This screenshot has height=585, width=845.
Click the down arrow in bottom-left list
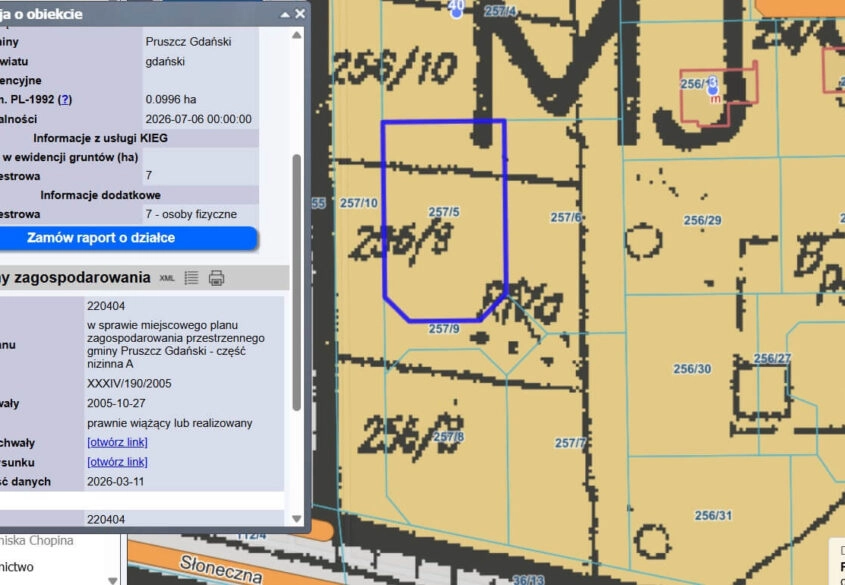pos(113,580)
